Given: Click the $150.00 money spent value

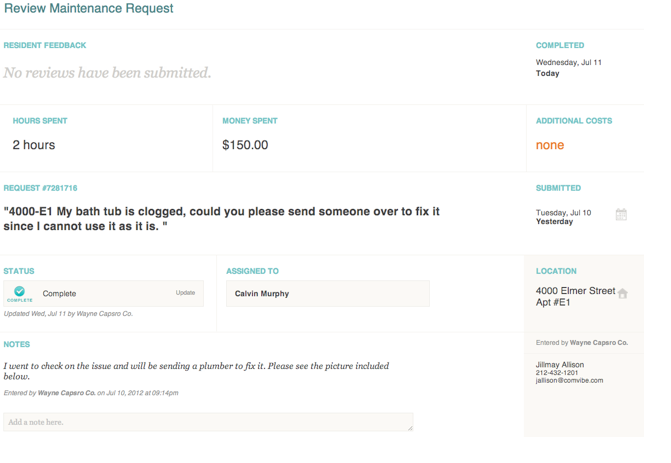Looking at the screenshot, I should [245, 145].
